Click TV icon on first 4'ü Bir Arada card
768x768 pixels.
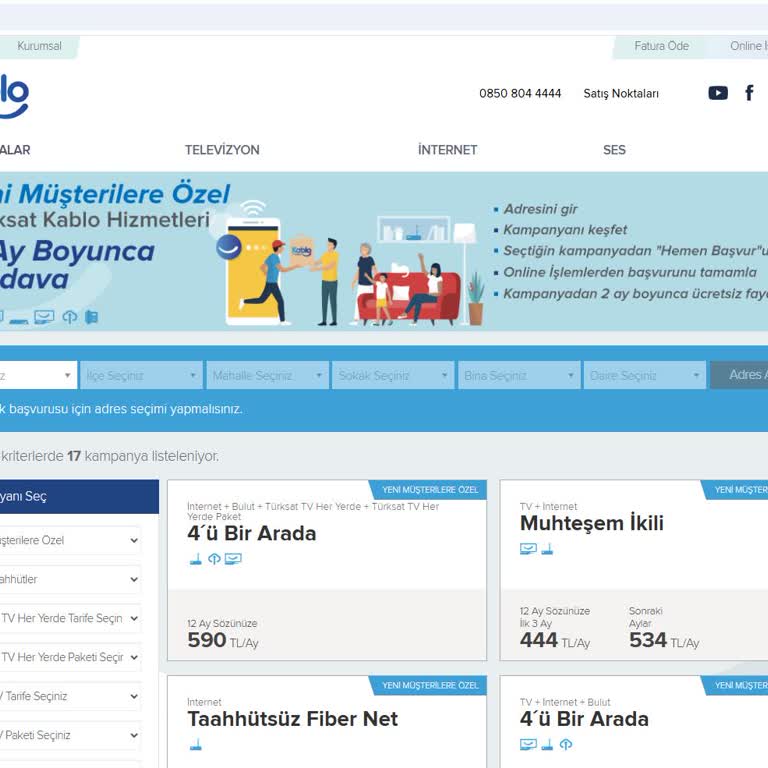point(233,559)
